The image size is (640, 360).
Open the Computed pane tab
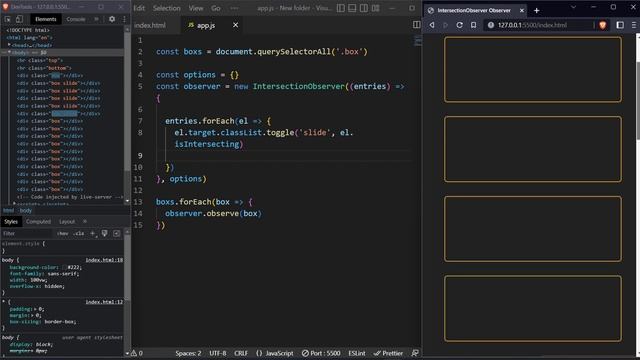38,222
